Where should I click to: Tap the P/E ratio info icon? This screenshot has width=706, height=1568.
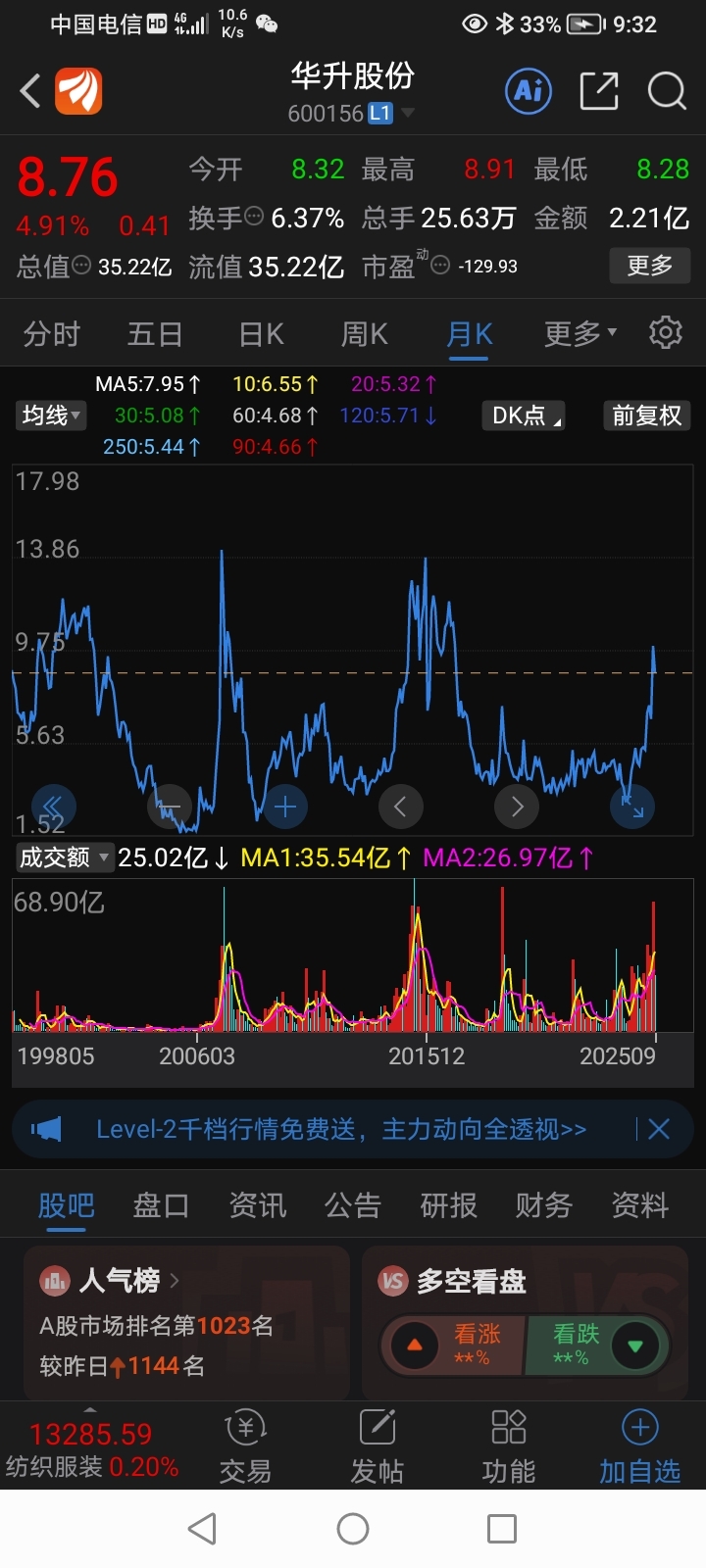(x=440, y=266)
